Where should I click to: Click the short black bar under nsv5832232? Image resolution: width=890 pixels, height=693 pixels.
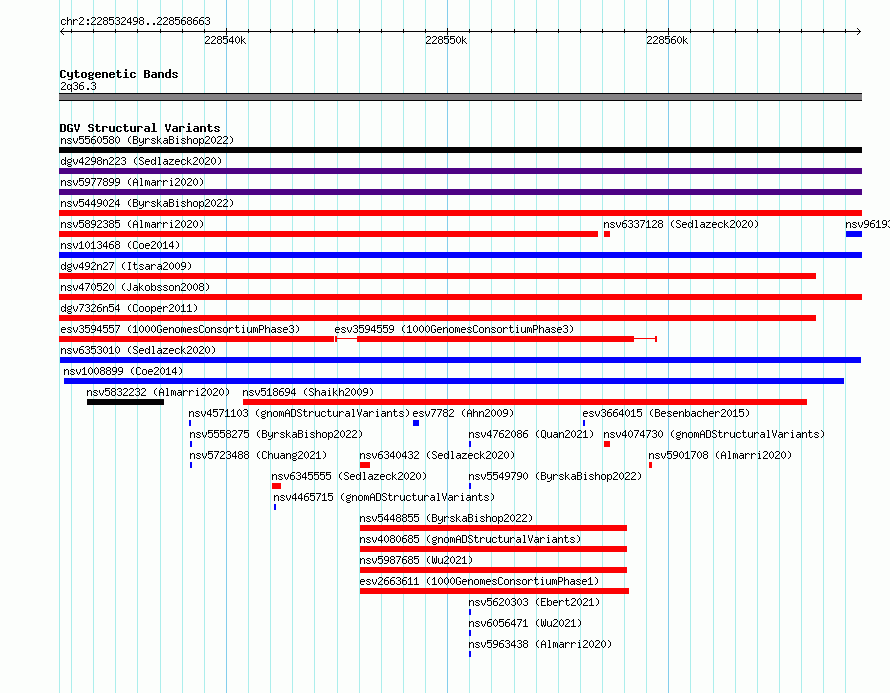tap(125, 402)
